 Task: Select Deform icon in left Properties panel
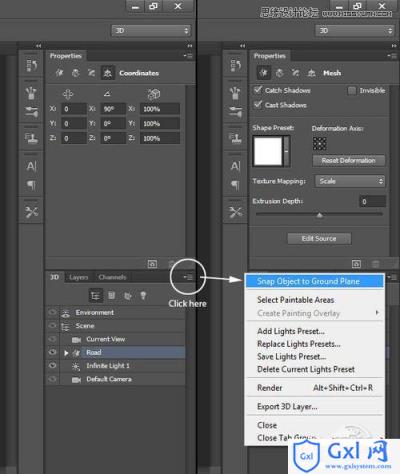pyautogui.click(x=76, y=73)
